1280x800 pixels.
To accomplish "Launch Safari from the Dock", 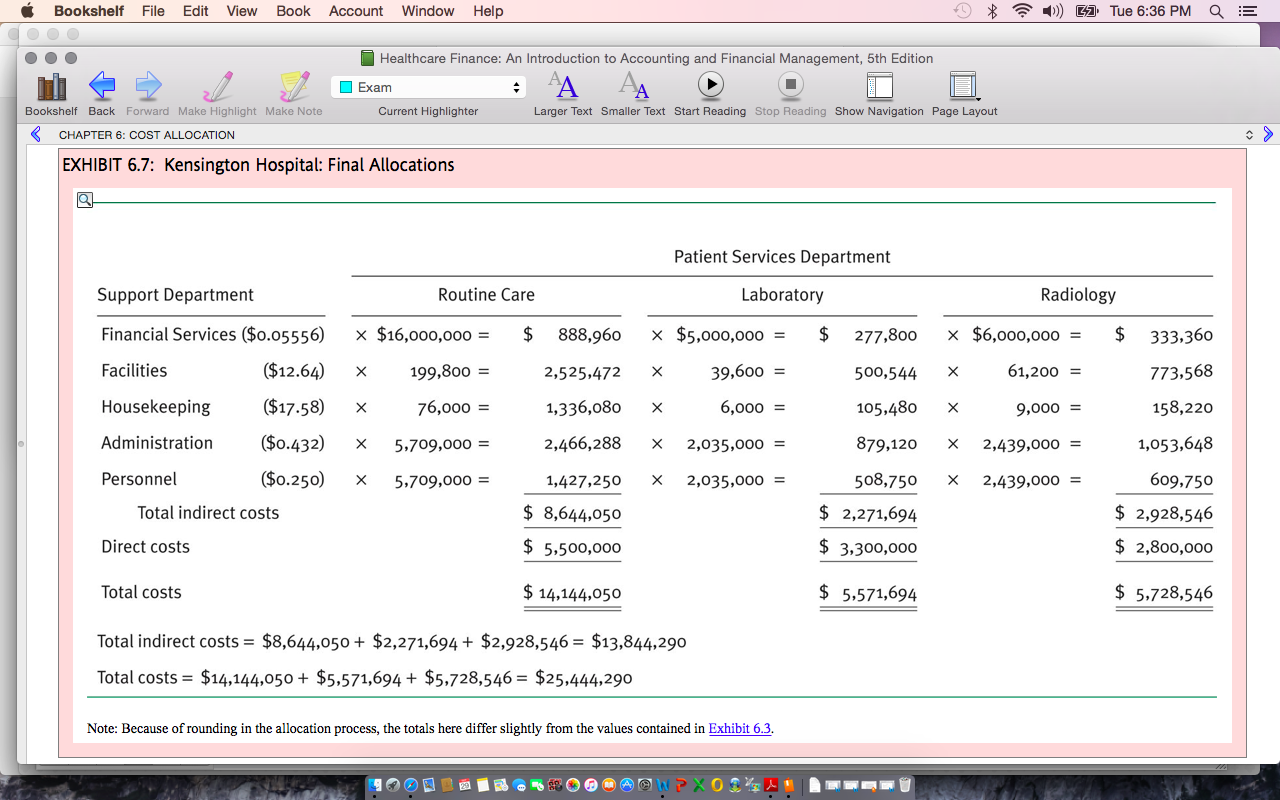I will click(411, 785).
